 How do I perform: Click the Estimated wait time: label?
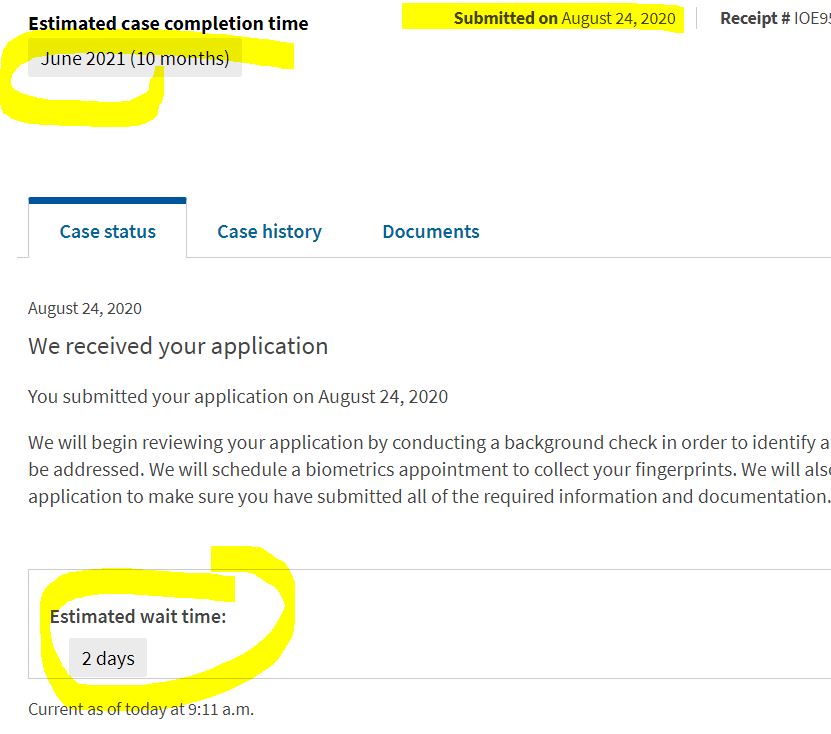(x=138, y=617)
